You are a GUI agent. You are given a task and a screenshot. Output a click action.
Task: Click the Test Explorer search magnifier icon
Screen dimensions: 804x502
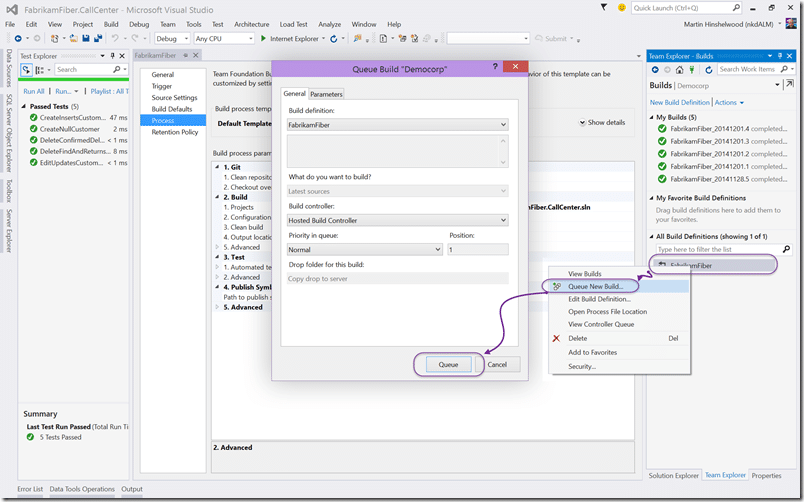point(116,69)
